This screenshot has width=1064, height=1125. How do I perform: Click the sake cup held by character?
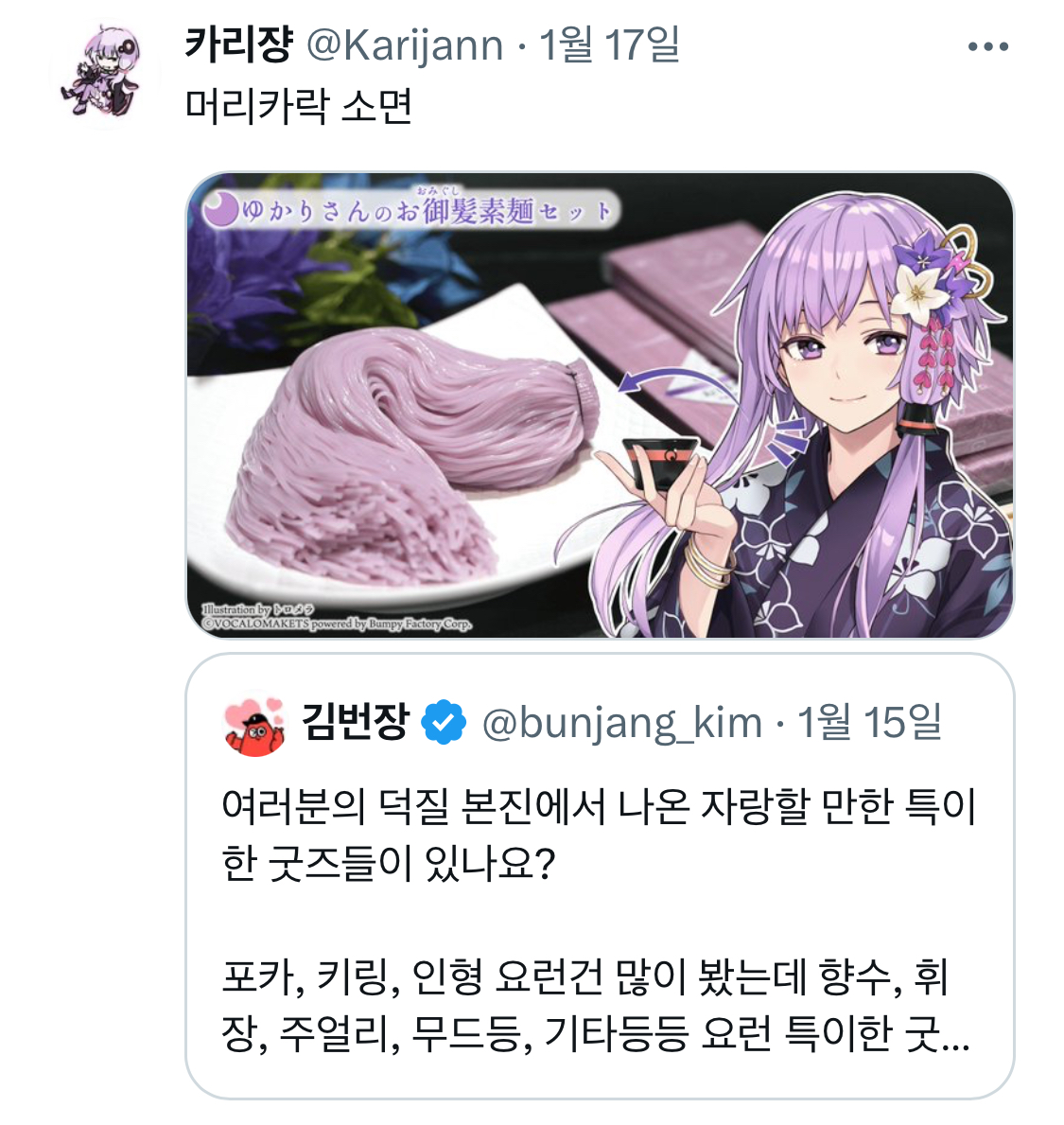click(x=659, y=460)
